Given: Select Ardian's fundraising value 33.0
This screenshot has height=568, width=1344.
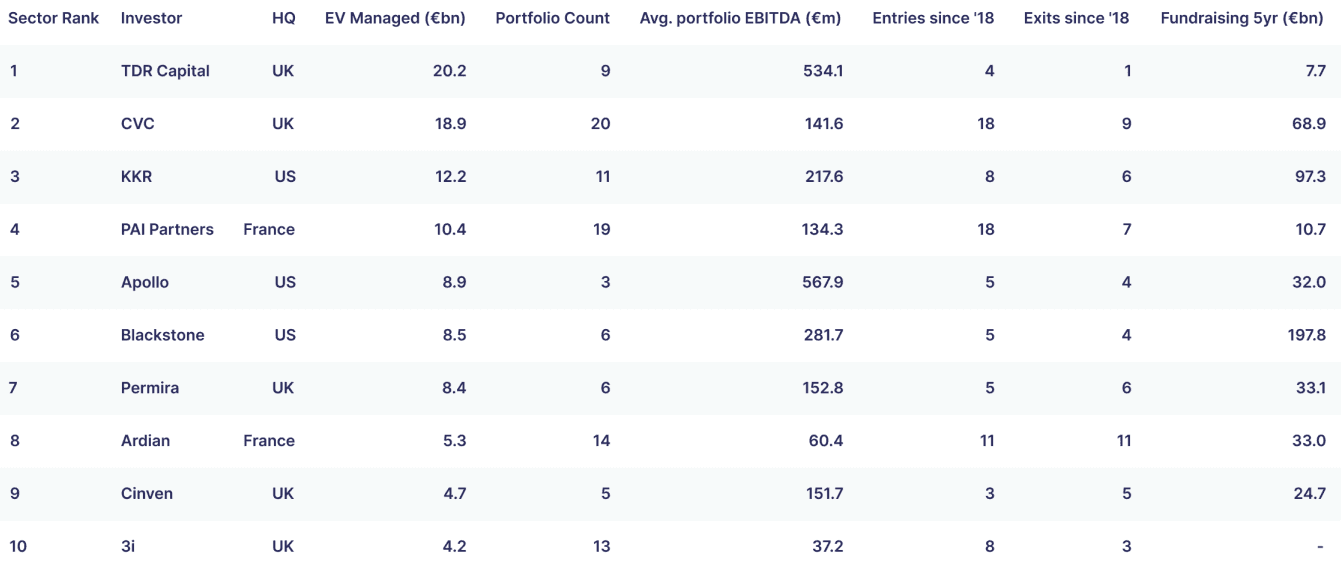Looking at the screenshot, I should [1309, 441].
